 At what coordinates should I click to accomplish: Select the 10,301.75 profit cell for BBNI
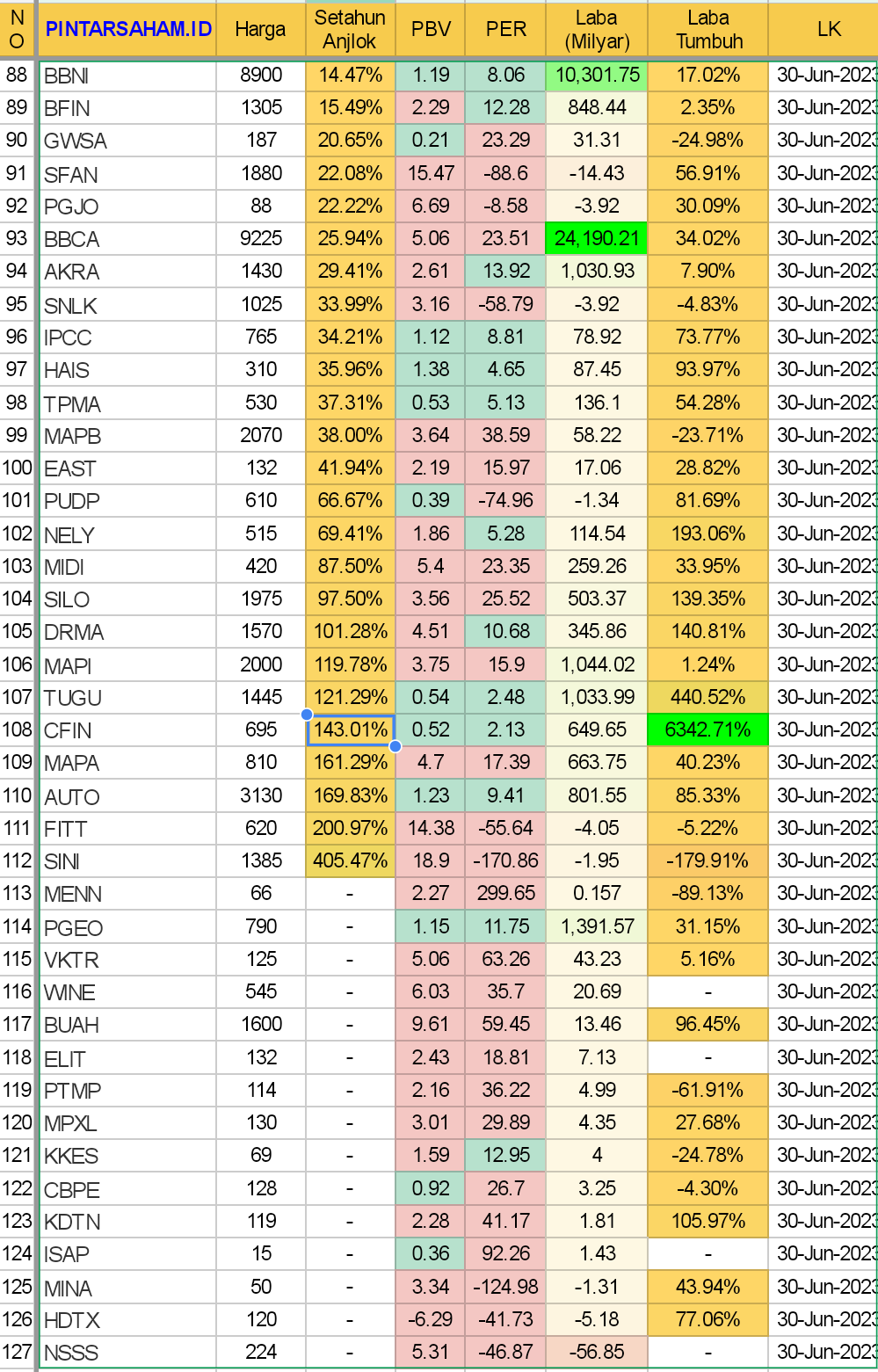click(597, 76)
